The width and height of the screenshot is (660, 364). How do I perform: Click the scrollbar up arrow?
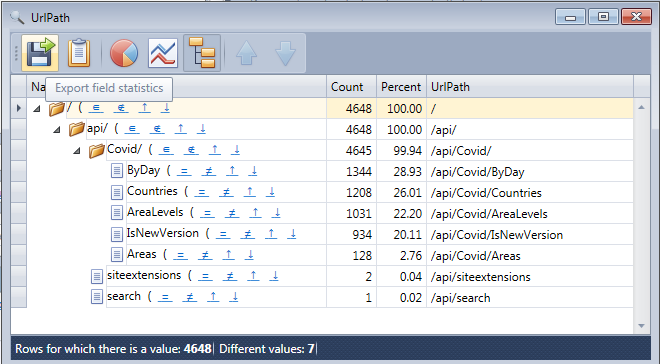click(x=641, y=107)
